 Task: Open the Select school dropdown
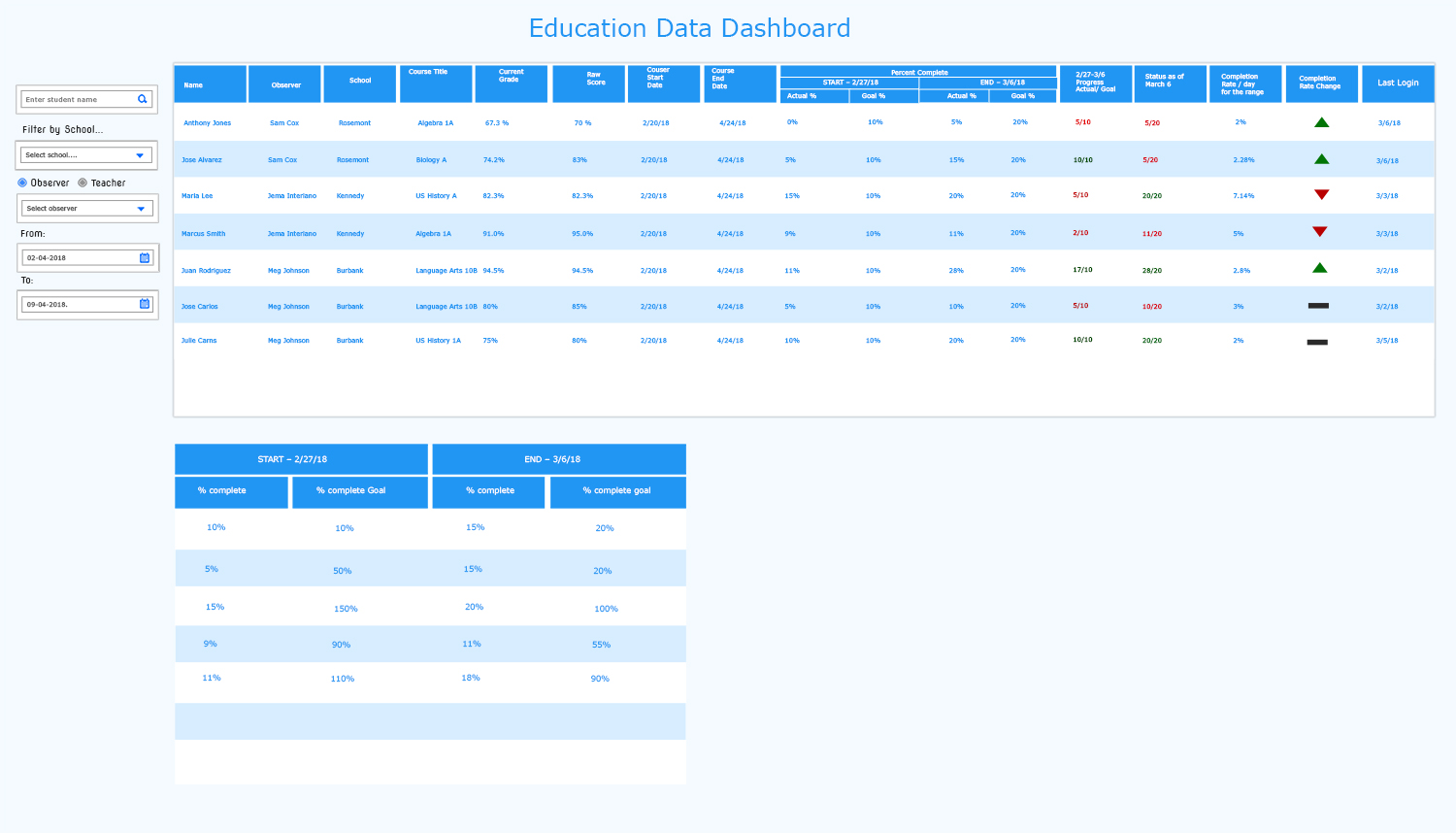86,155
